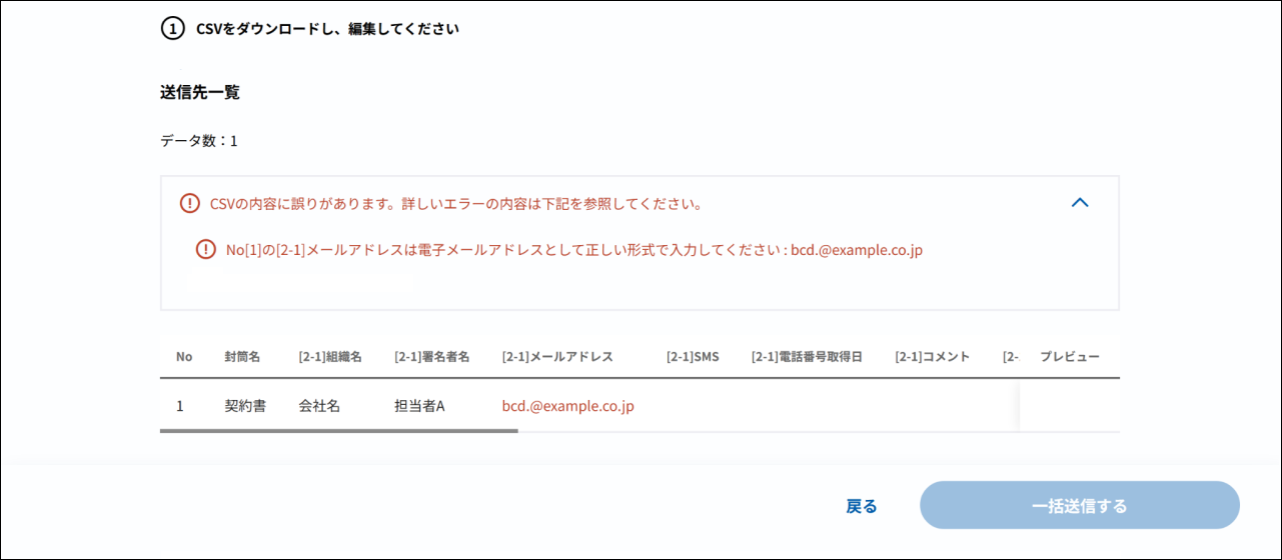Click the horizontal scrollbar under the table

339,431
